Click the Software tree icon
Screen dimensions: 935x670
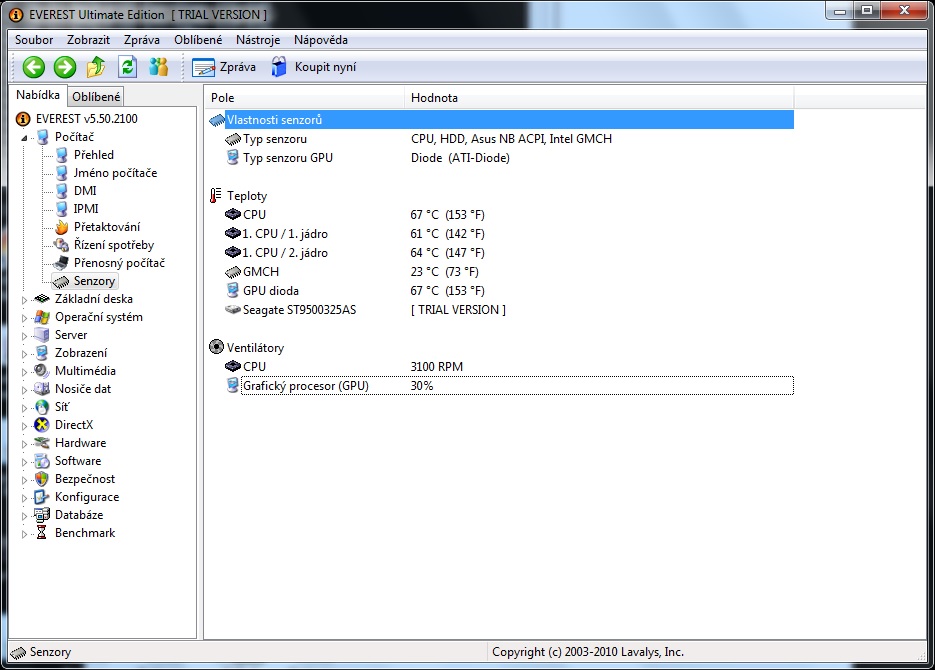[x=42, y=461]
